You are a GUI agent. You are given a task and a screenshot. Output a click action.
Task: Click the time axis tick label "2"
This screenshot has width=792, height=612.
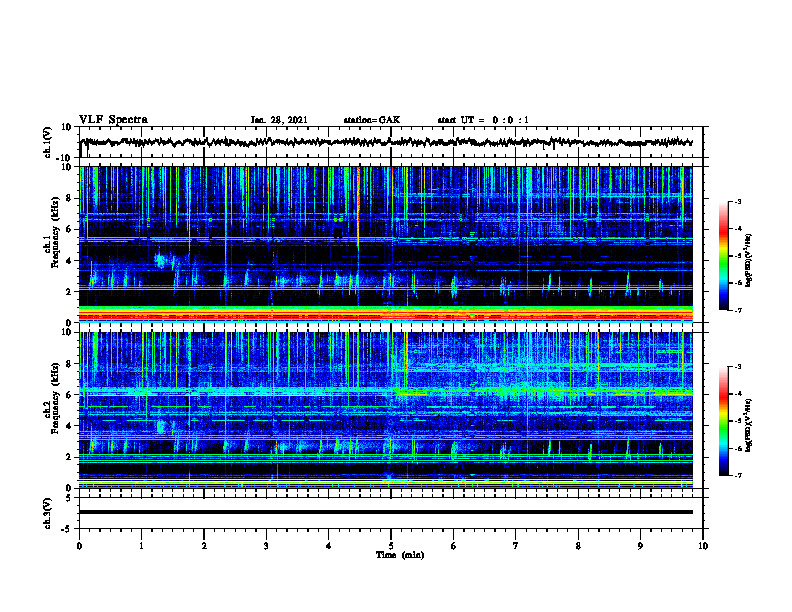pyautogui.click(x=204, y=546)
